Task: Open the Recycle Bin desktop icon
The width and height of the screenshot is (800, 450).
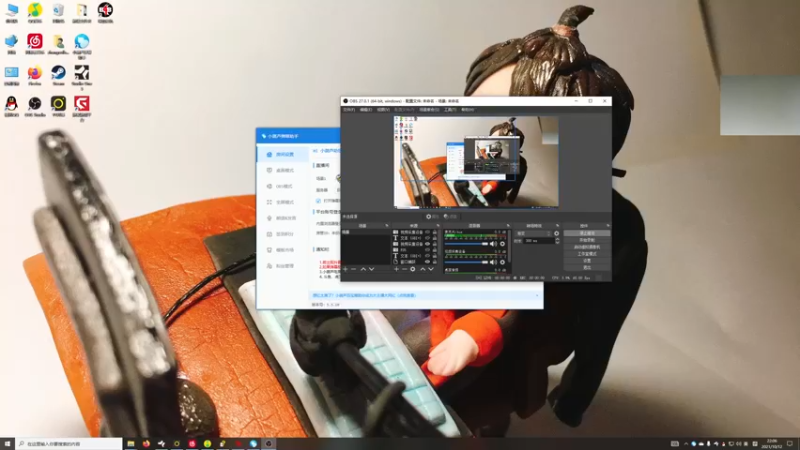Action: coord(58,12)
